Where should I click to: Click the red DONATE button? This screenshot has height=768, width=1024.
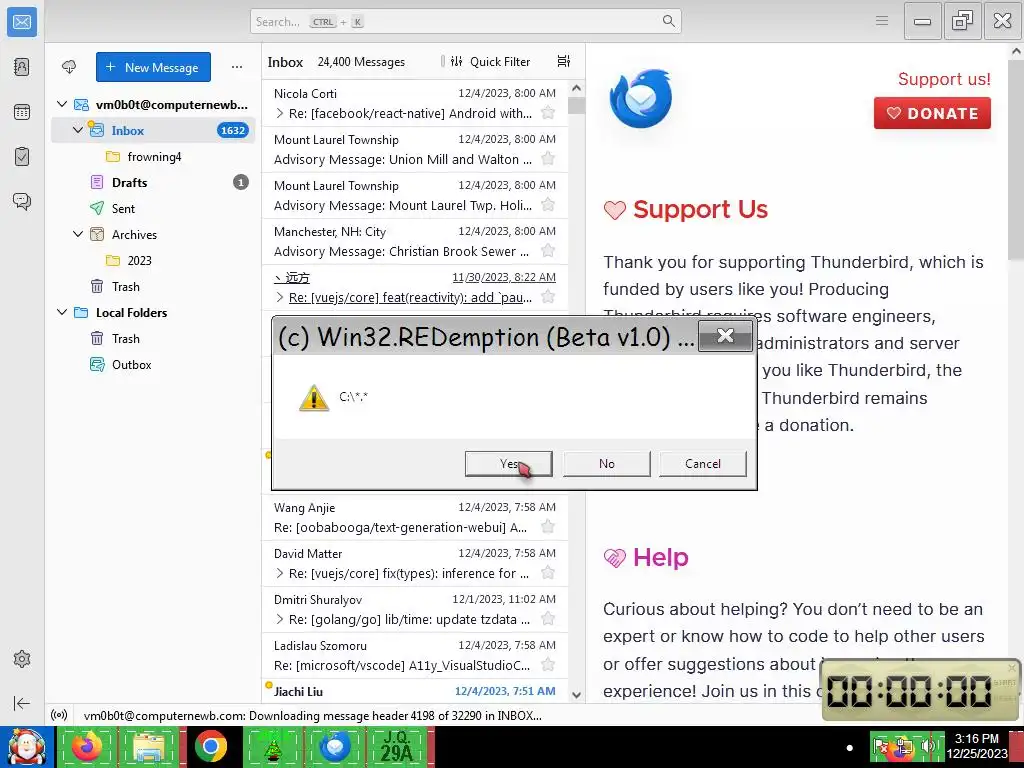click(x=932, y=113)
